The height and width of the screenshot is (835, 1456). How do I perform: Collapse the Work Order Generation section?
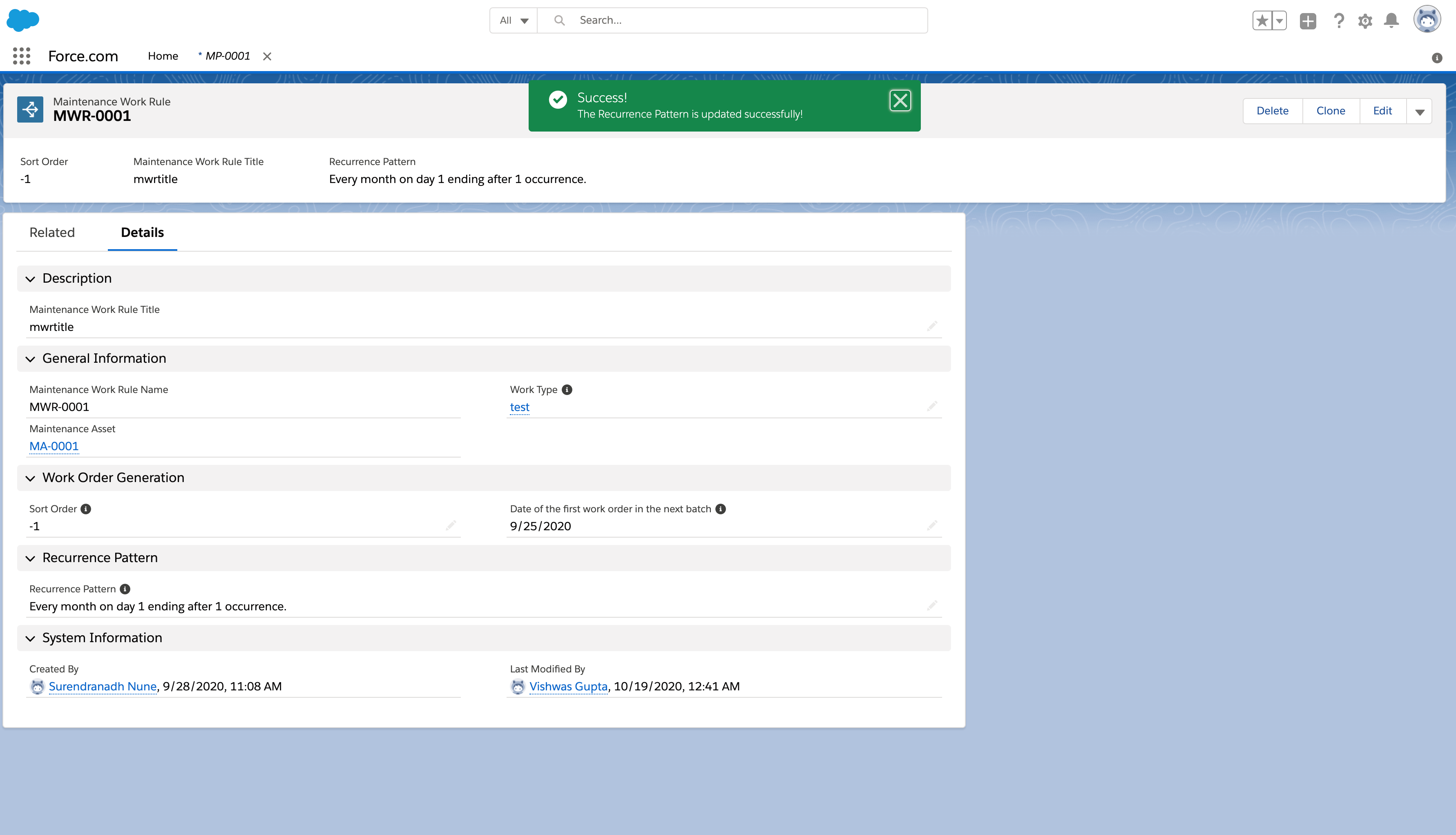click(x=30, y=478)
